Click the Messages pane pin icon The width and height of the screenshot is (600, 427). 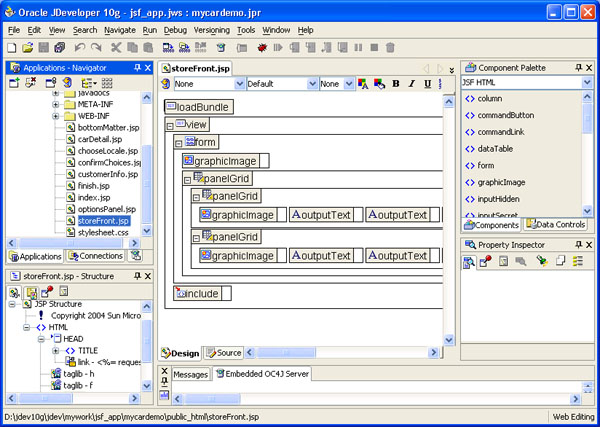[x=165, y=380]
